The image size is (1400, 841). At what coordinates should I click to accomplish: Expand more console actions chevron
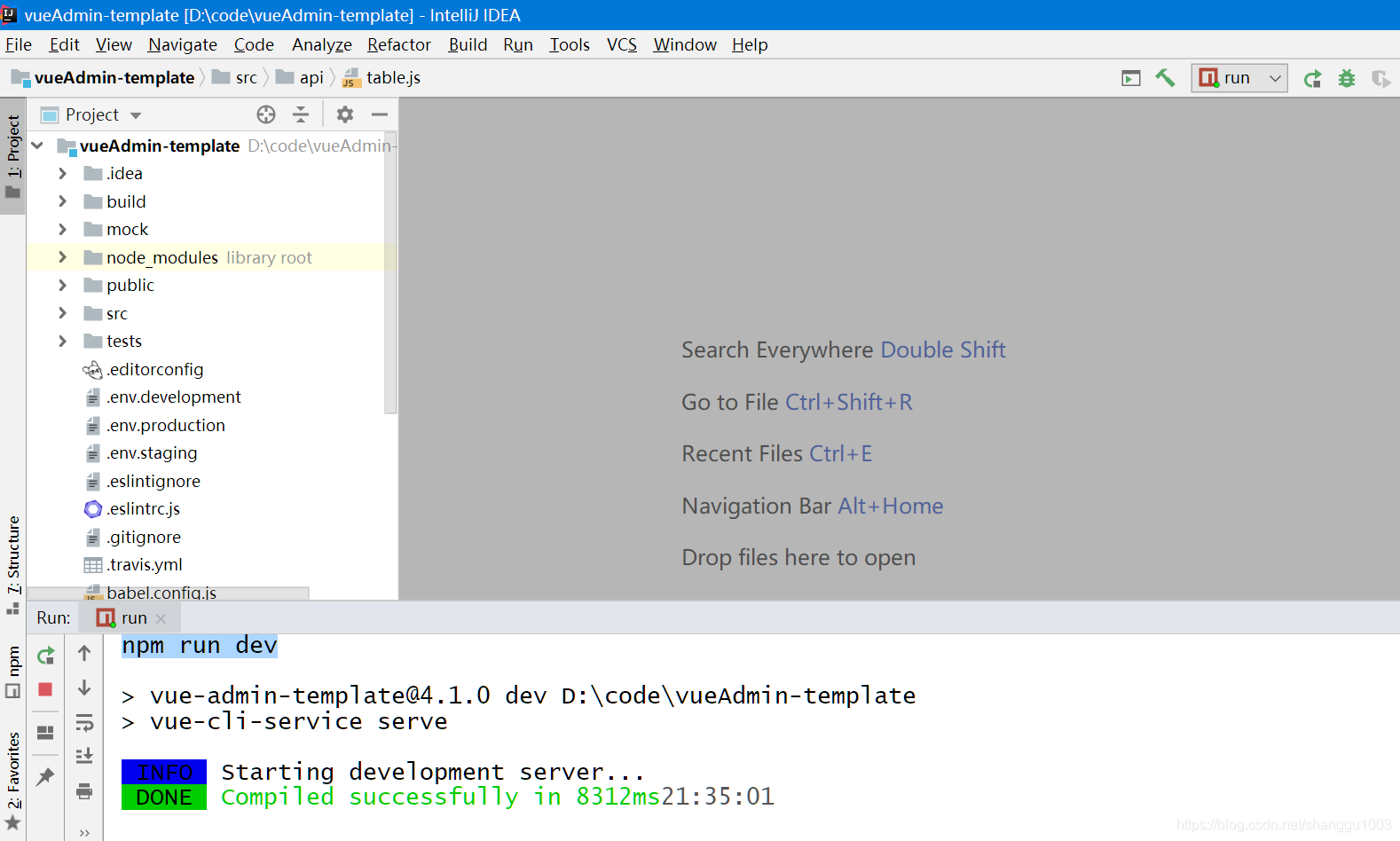click(84, 832)
